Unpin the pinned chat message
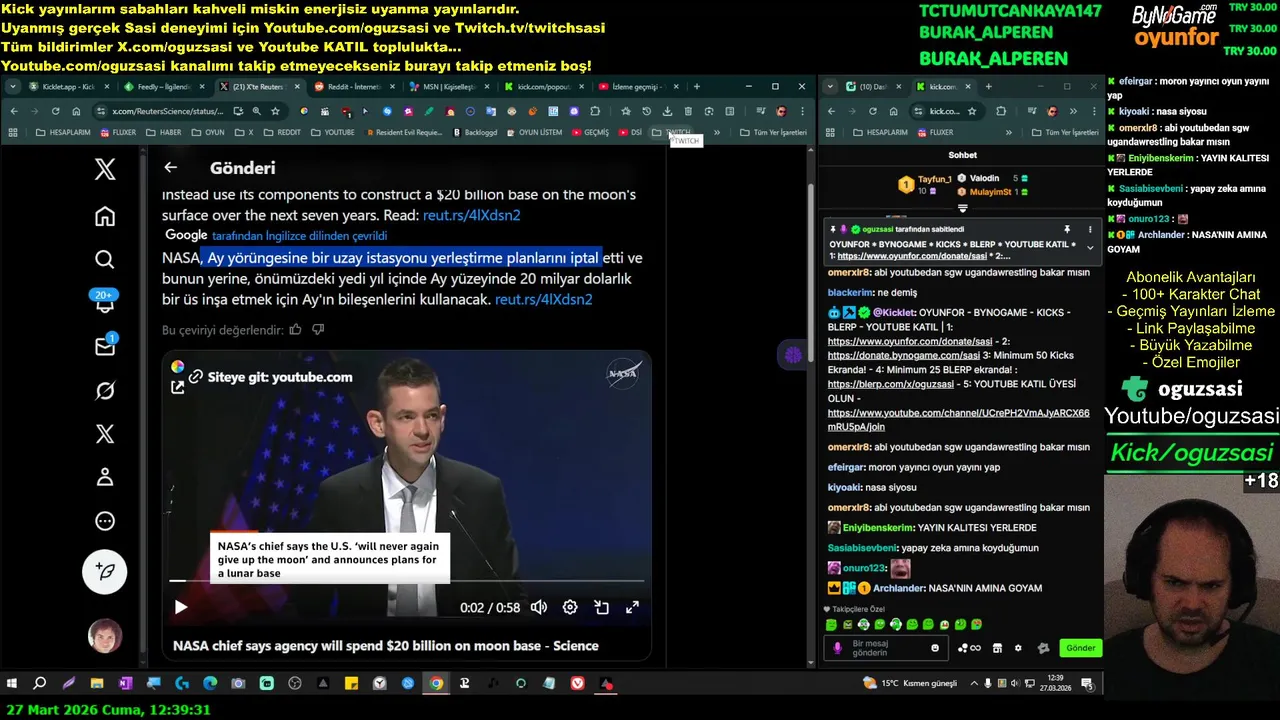 pos(1067,229)
